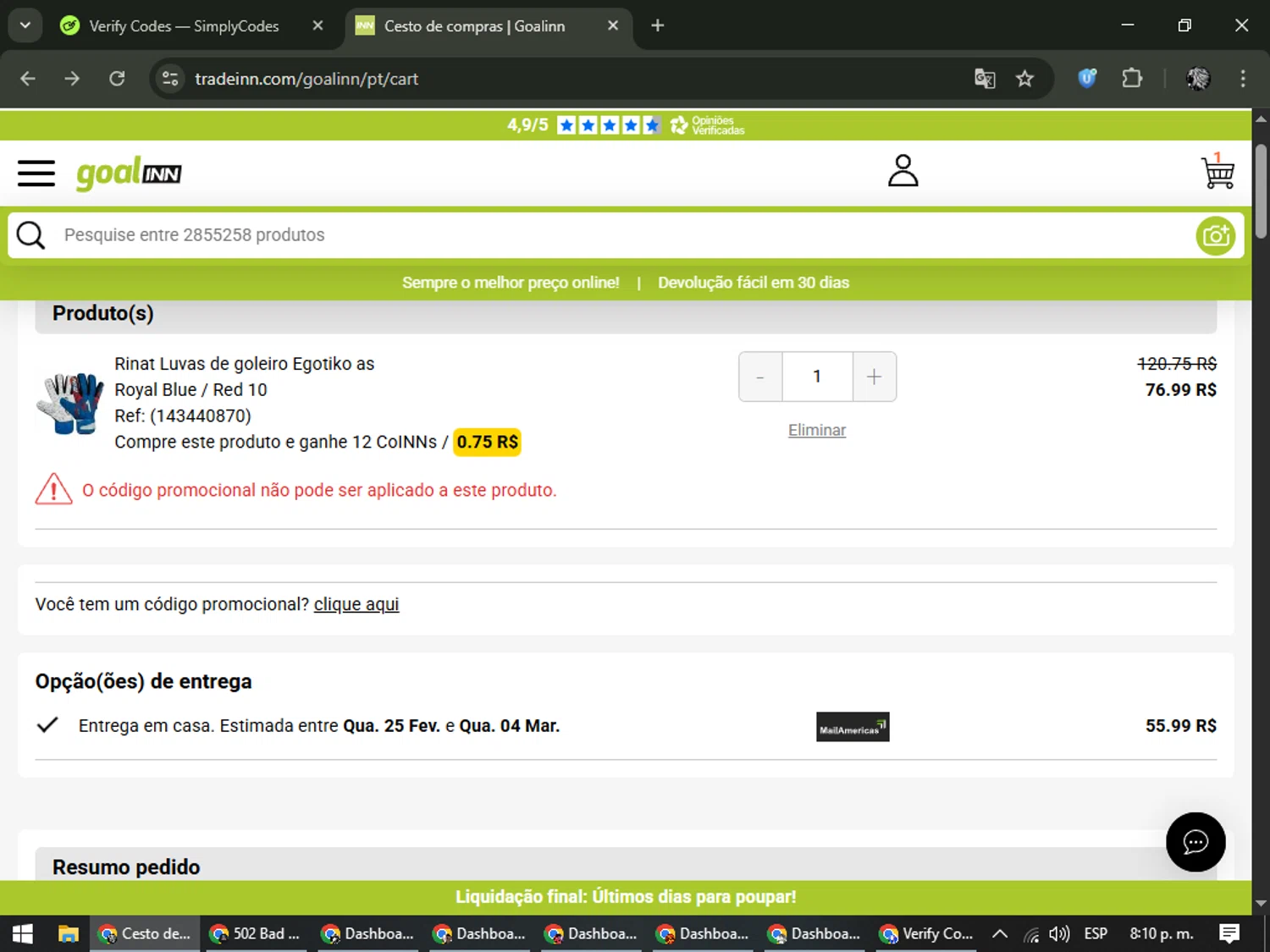
Task: Select the Cesto de compras Goalinn tab
Action: tap(475, 26)
